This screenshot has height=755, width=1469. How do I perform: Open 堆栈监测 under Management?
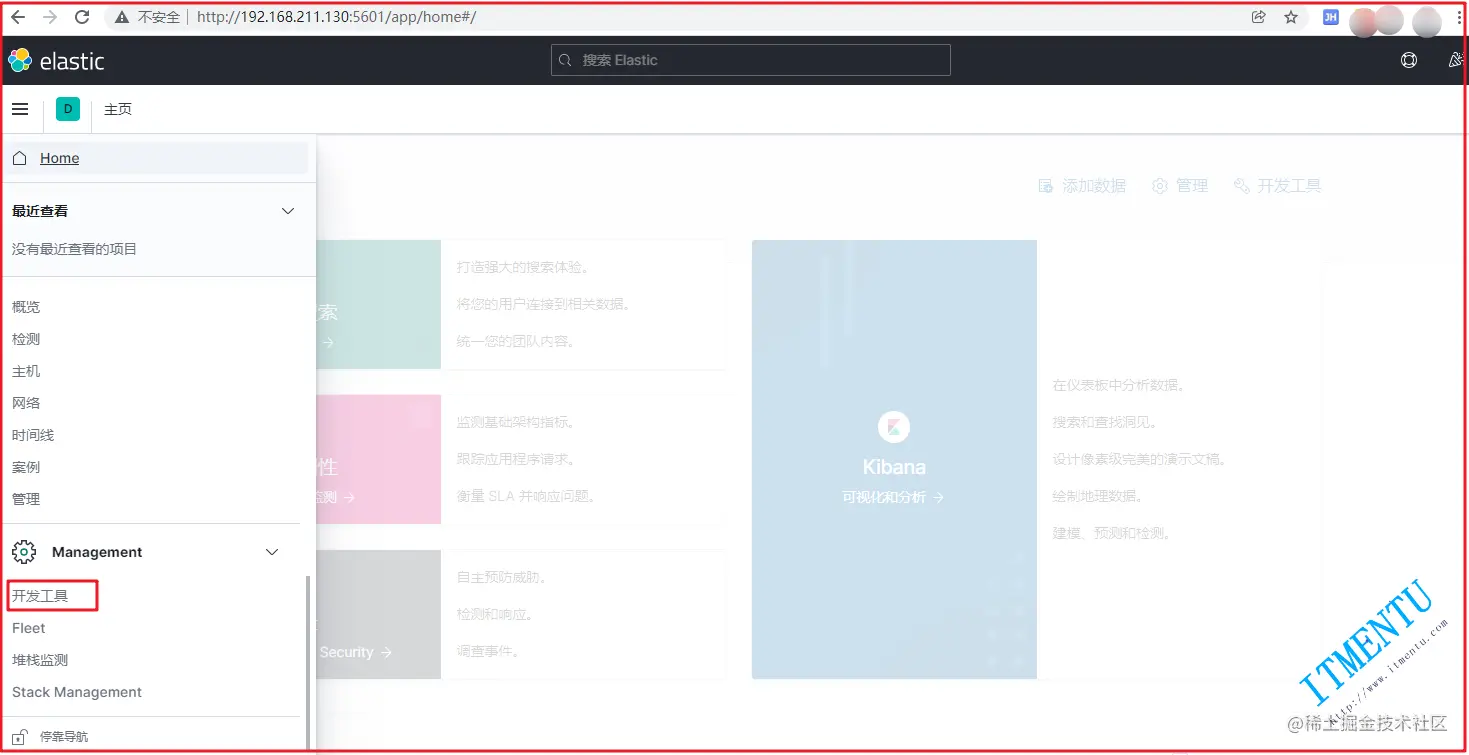click(40, 660)
